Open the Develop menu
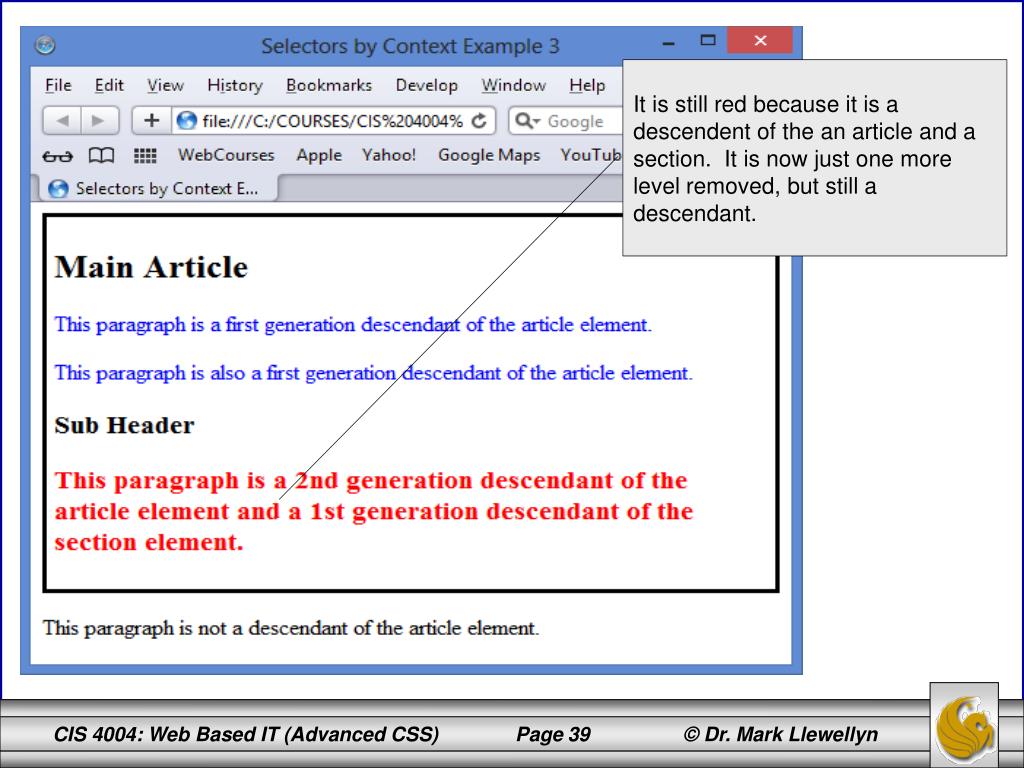1024x768 pixels. pos(426,86)
